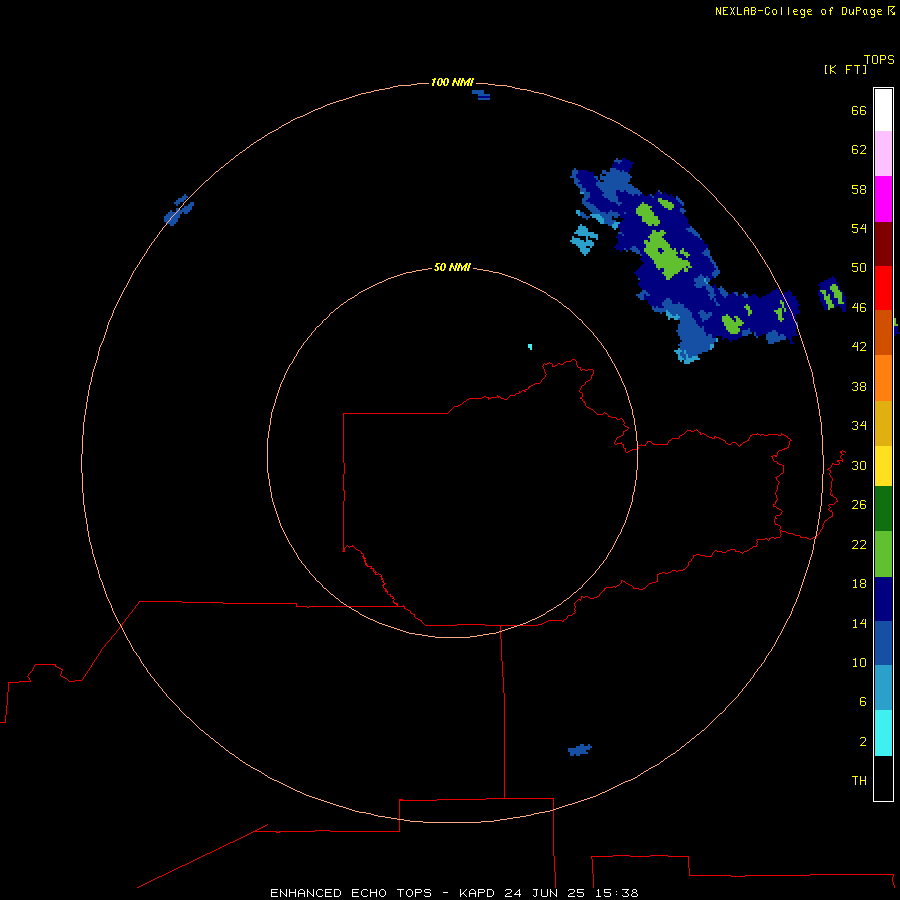Click the 66 legend value
The width and height of the screenshot is (900, 900).
click(x=859, y=110)
